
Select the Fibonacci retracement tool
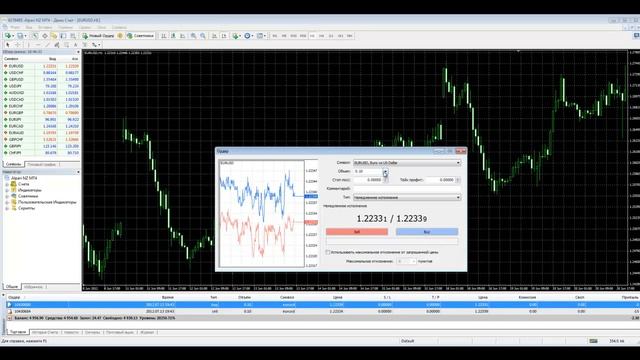(x=66, y=44)
